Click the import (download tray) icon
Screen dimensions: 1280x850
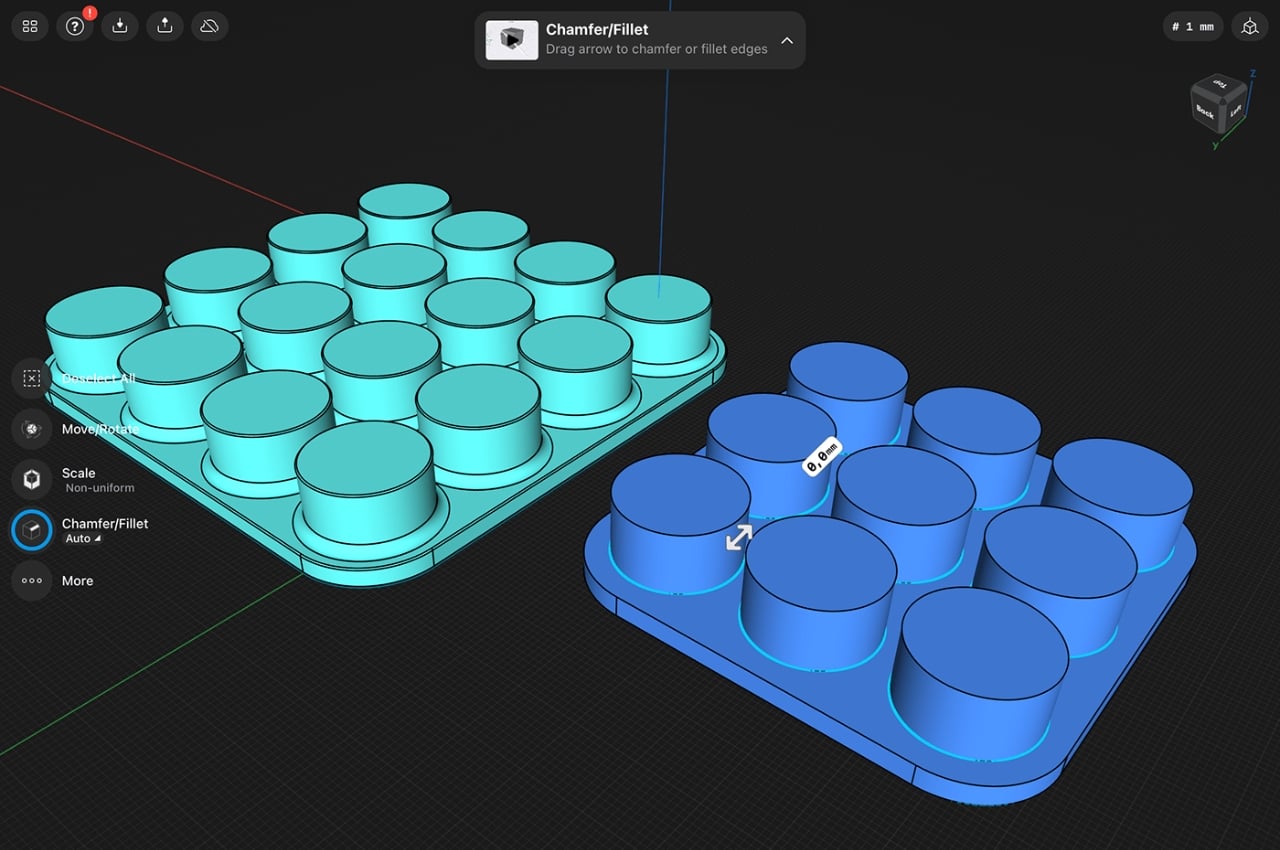tap(119, 26)
